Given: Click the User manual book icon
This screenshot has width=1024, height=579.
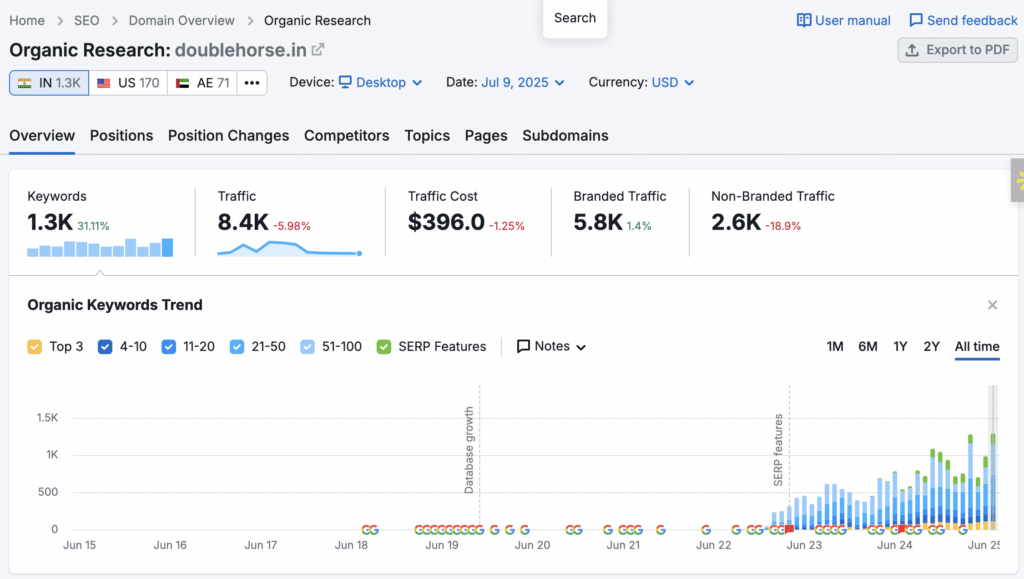Looking at the screenshot, I should click(x=804, y=20).
